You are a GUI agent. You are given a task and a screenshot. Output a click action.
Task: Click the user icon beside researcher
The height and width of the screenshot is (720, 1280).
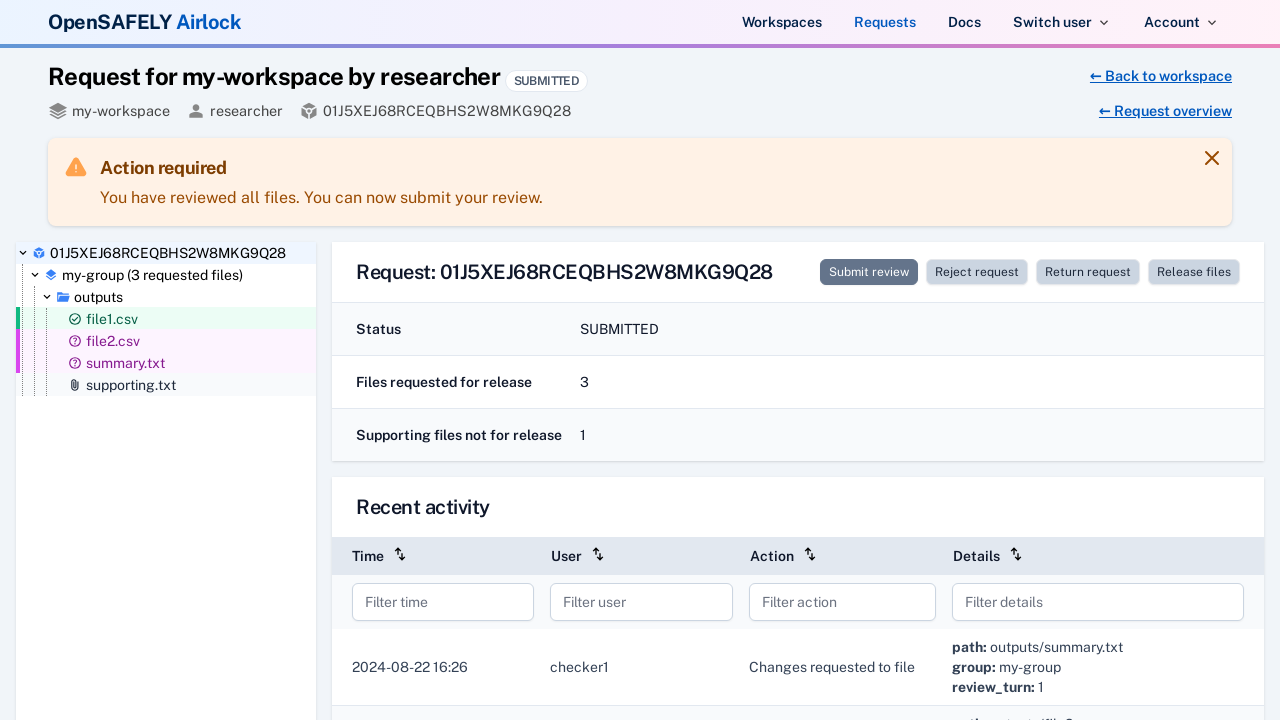pyautogui.click(x=196, y=111)
